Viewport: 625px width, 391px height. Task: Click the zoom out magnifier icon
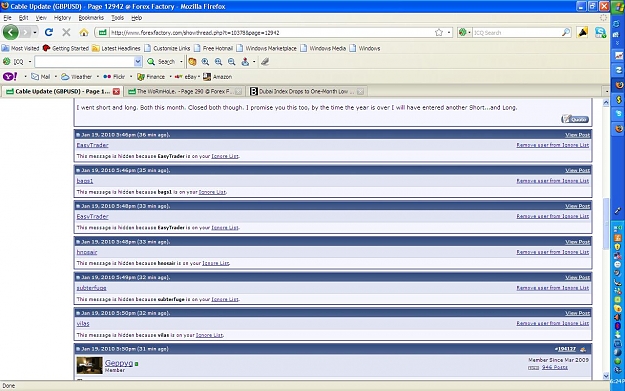[x=232, y=61]
